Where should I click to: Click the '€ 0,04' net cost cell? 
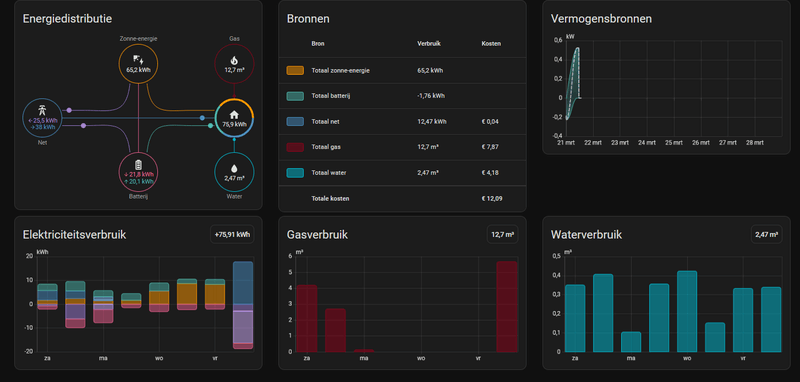pyautogui.click(x=490, y=121)
